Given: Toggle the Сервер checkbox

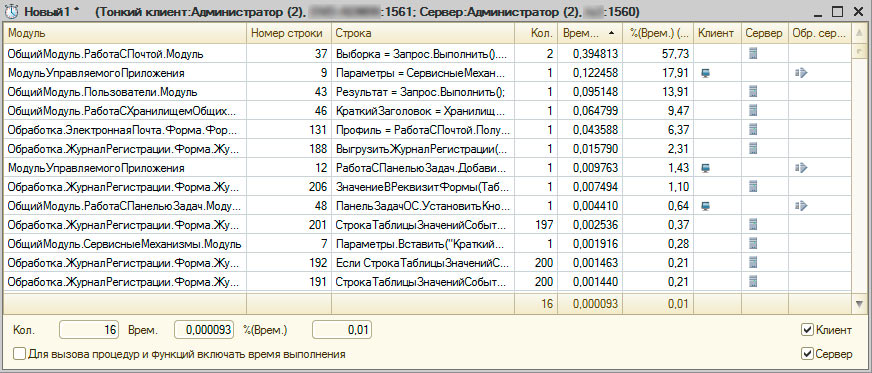Looking at the screenshot, I should (x=806, y=354).
